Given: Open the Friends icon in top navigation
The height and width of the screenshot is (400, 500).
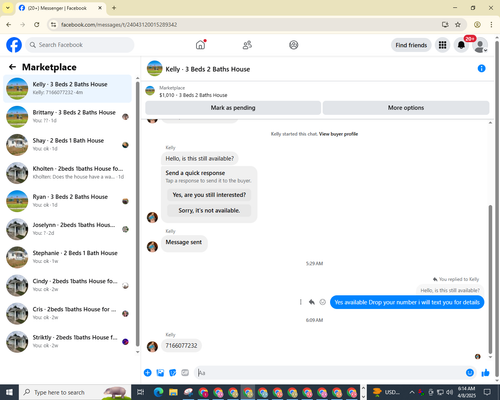Looking at the screenshot, I should point(247,45).
